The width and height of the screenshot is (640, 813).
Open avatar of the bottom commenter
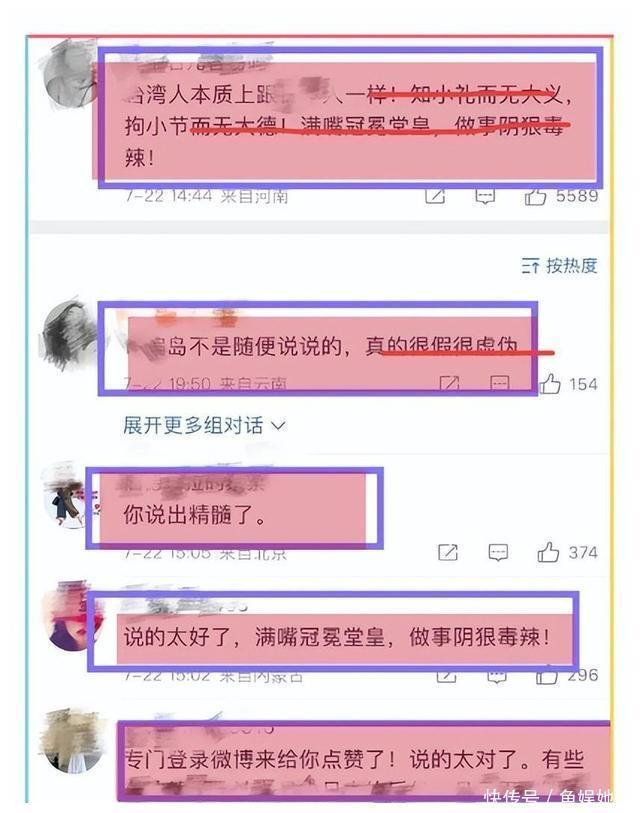(72, 740)
